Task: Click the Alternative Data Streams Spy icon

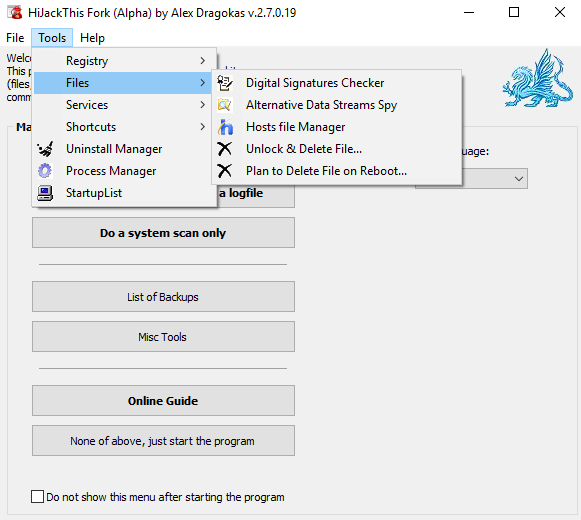Action: (225, 105)
